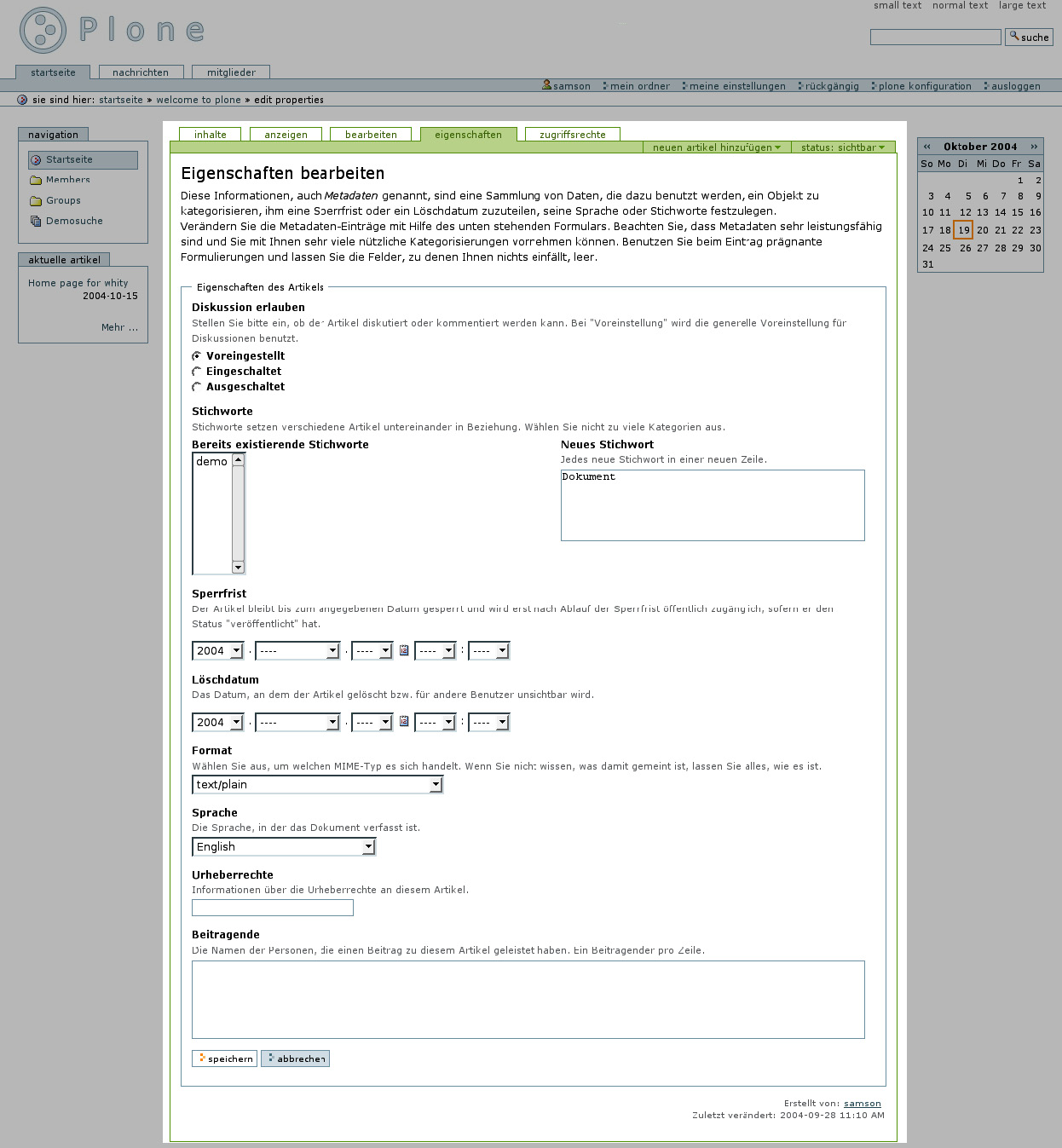The height and width of the screenshot is (1148, 1062).
Task: Click the speichern button
Action: 225,1059
